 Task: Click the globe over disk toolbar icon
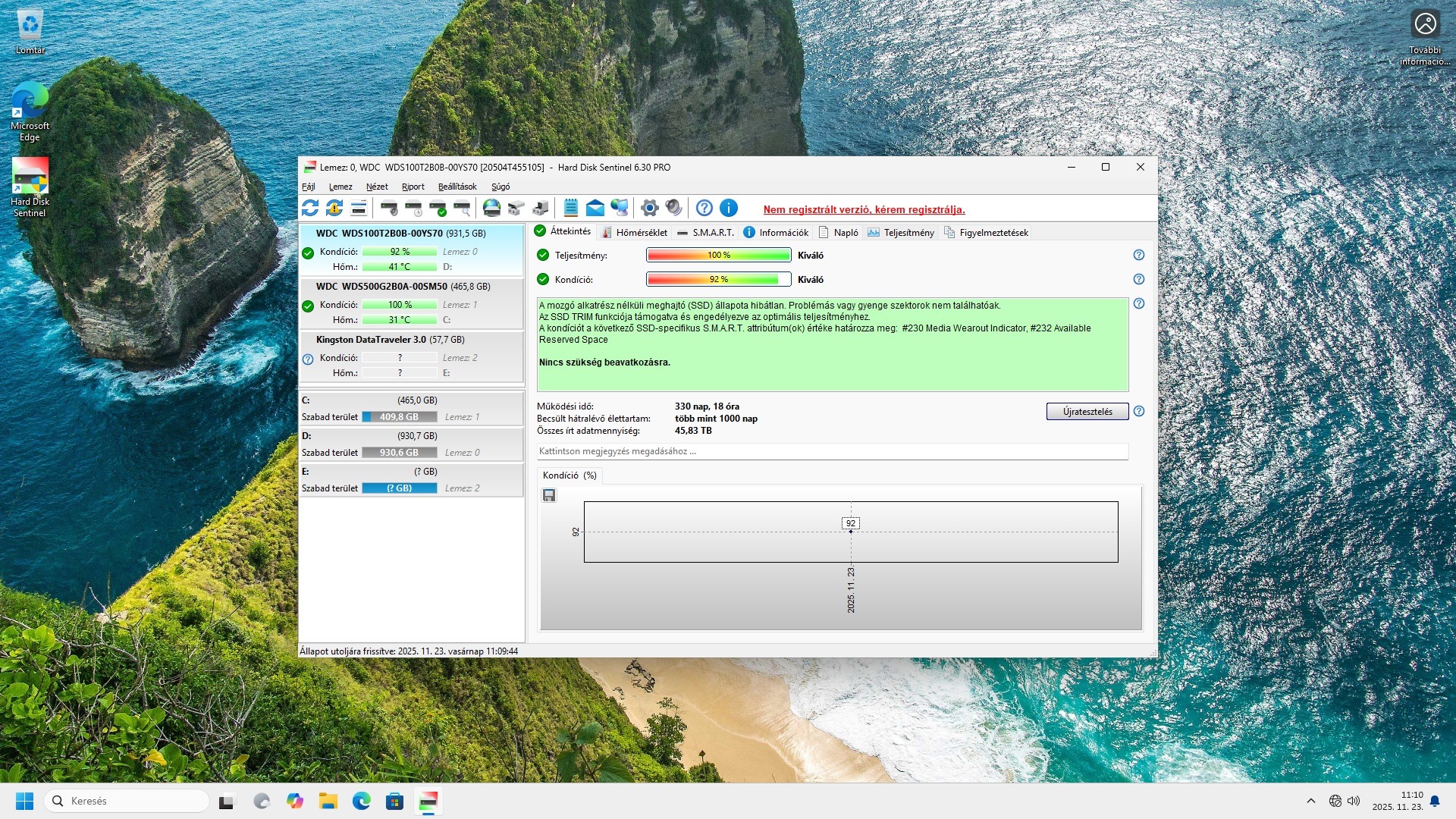click(x=491, y=208)
